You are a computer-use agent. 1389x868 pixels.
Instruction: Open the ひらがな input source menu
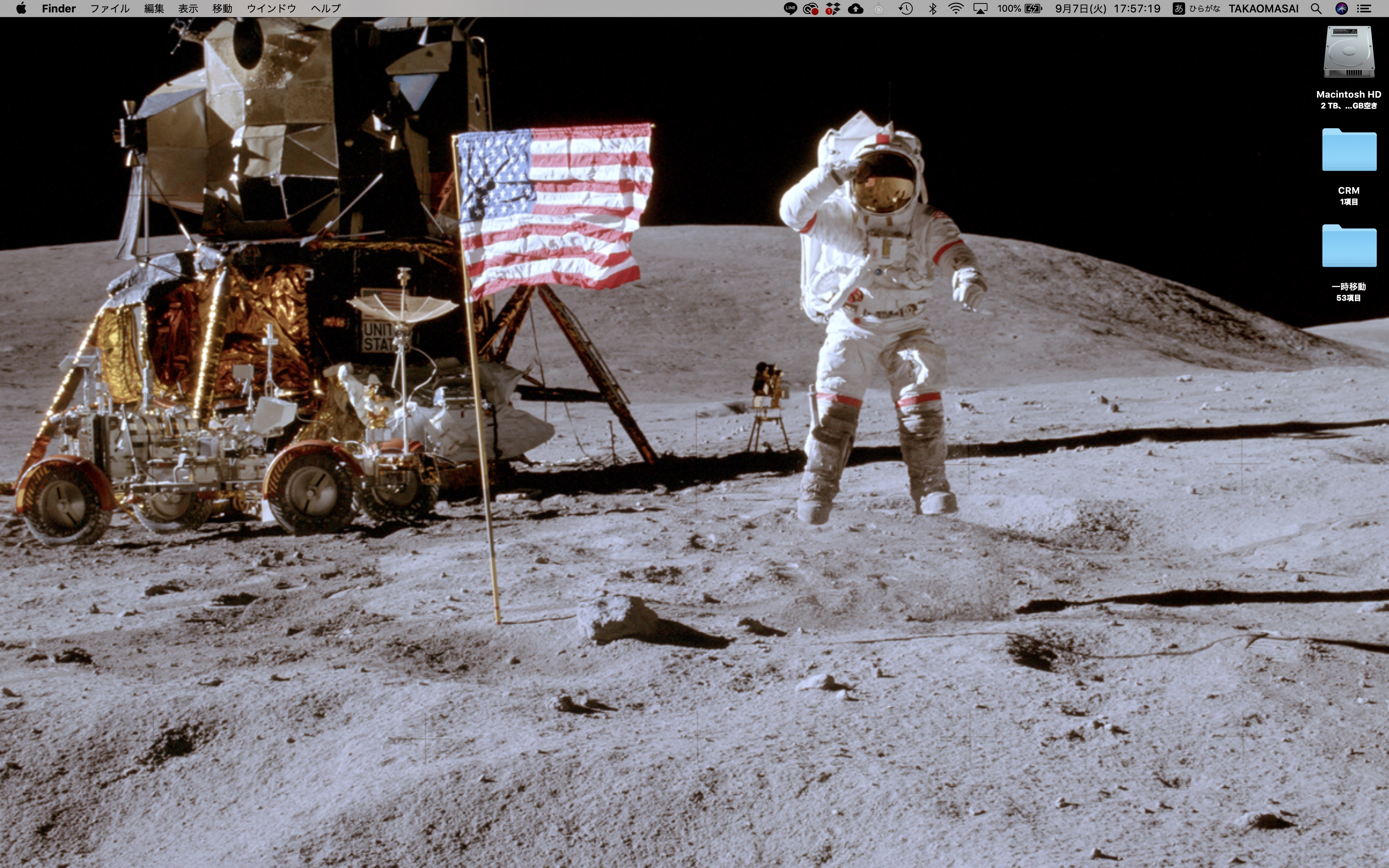(1197, 8)
